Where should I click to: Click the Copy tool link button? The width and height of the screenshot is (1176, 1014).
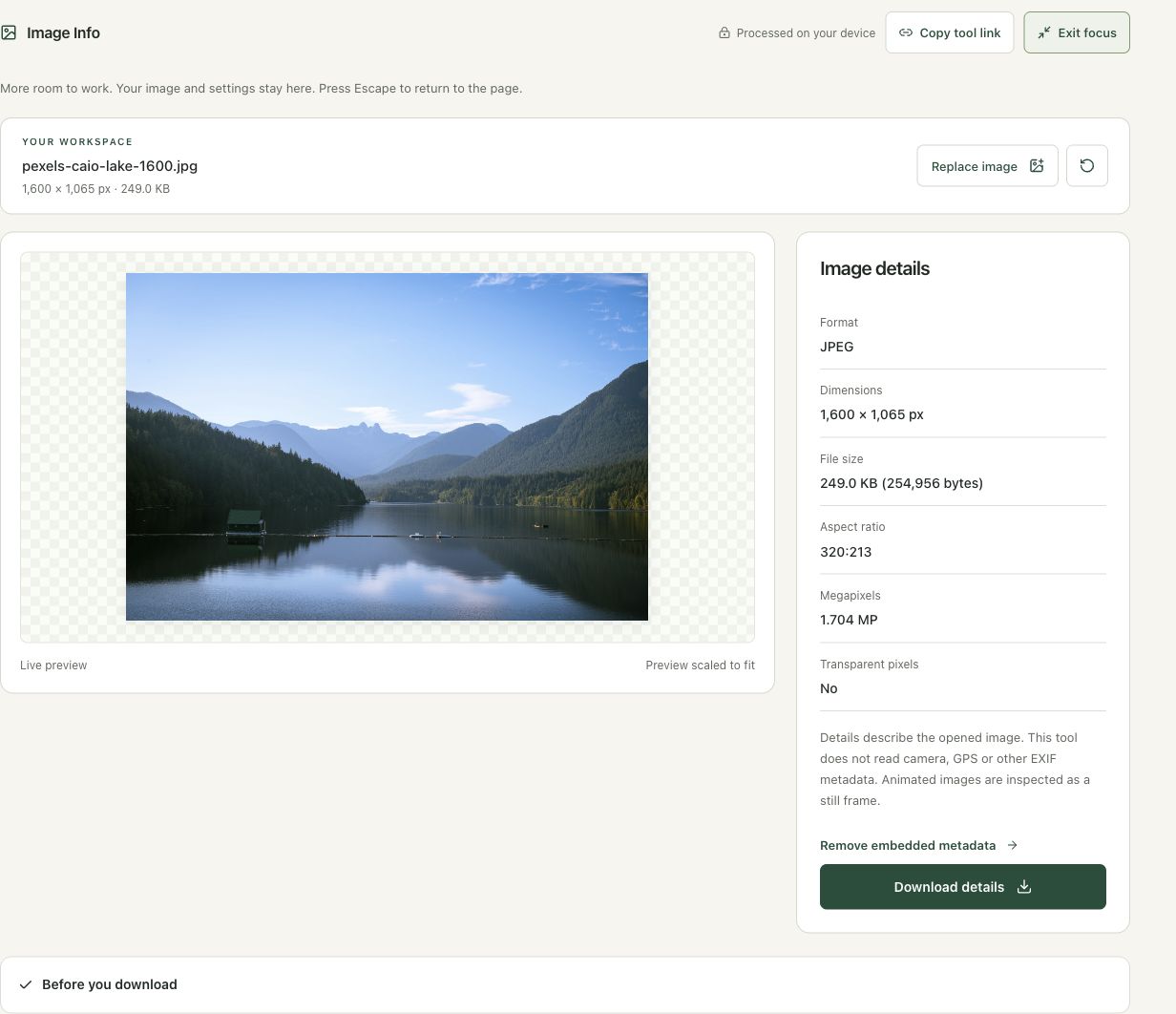[950, 32]
